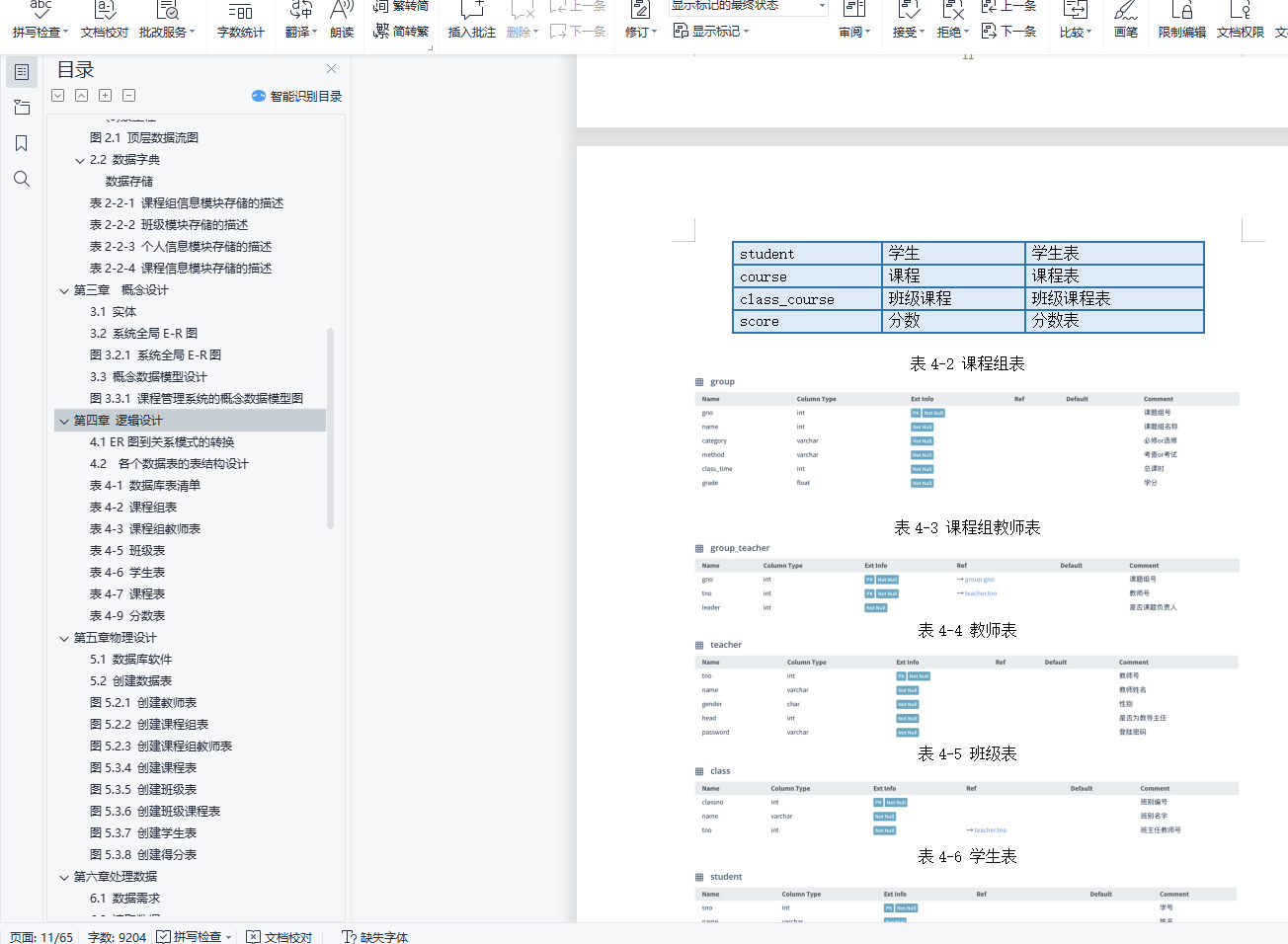Go to 图 5.3.8 创建得分表

click(143, 855)
